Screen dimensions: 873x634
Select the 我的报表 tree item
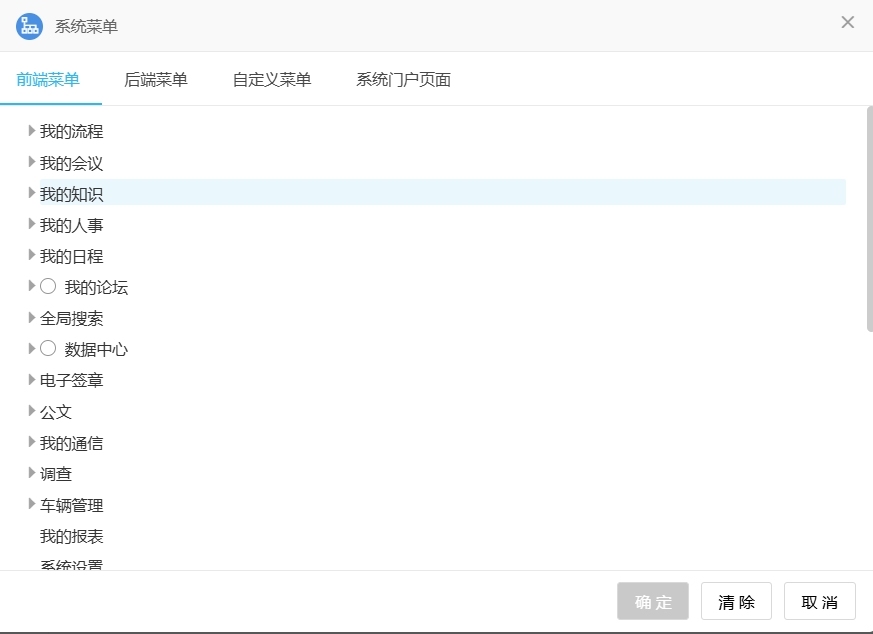[x=71, y=537]
